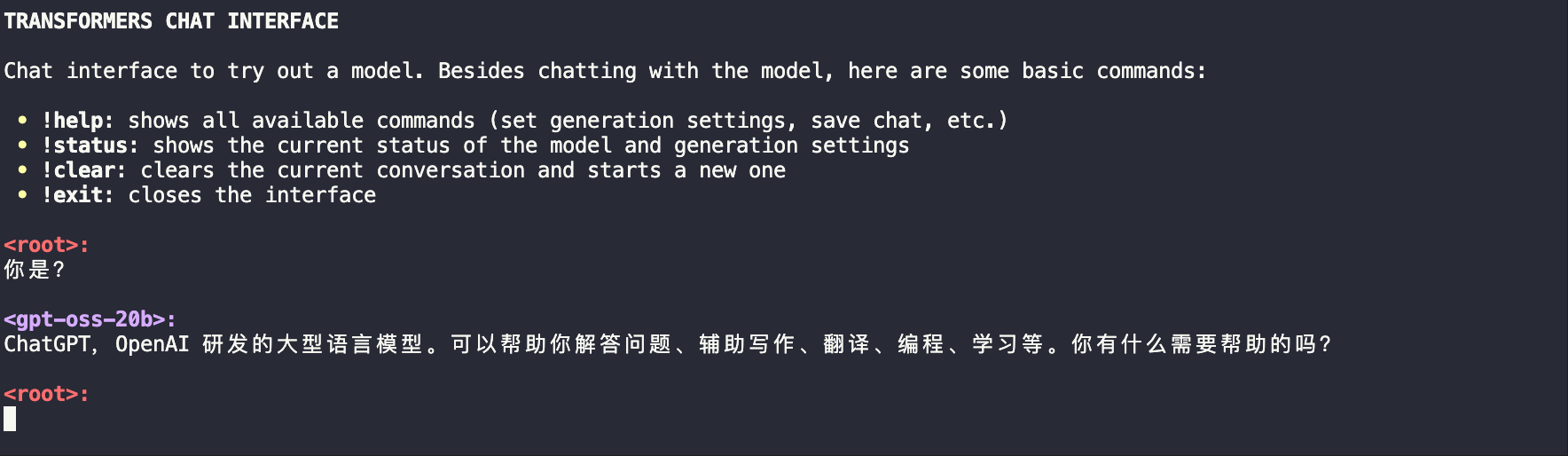Viewport: 1568px width, 456px height.
Task: Click the text 'closes the interface'
Action: point(252,195)
